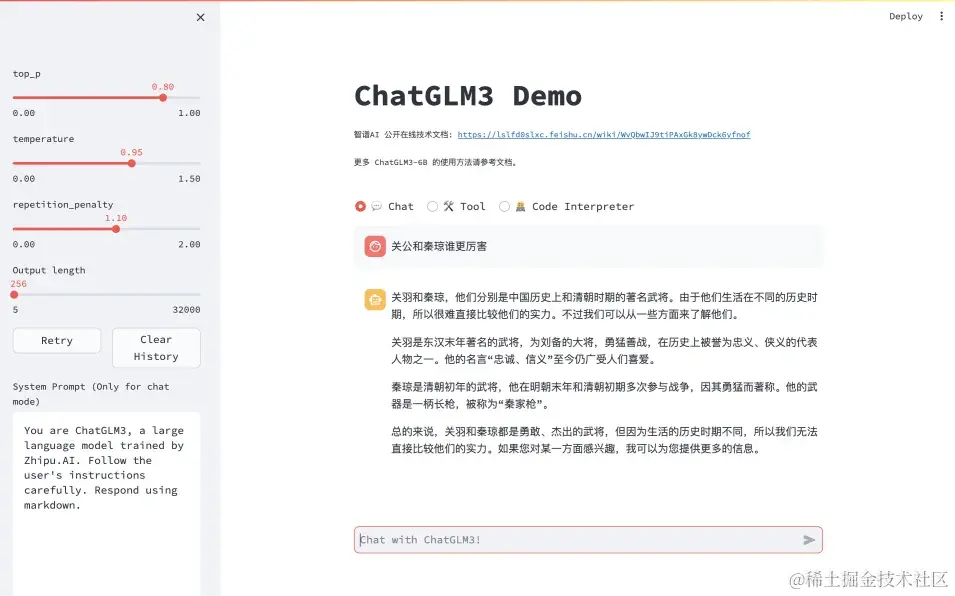Image resolution: width=955 pixels, height=596 pixels.
Task: Click the user avatar icon on the question message
Action: click(x=374, y=245)
